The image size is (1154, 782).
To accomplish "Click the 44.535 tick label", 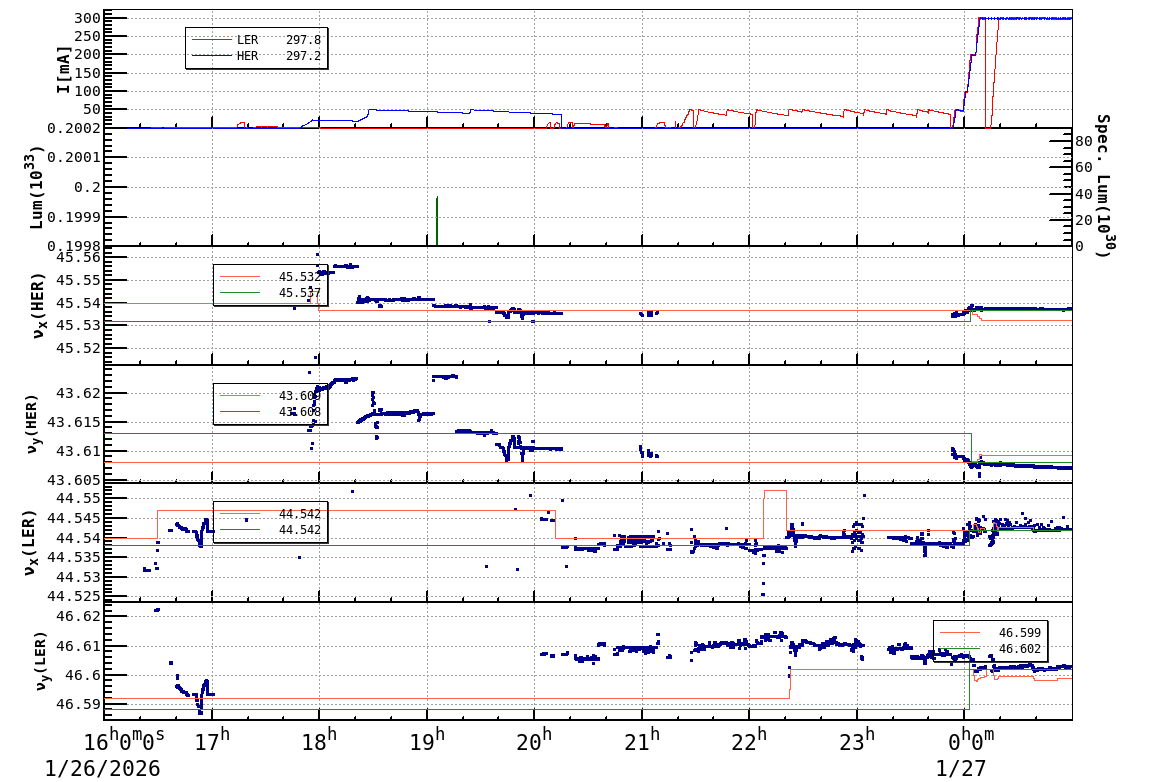I will click(x=74, y=557).
